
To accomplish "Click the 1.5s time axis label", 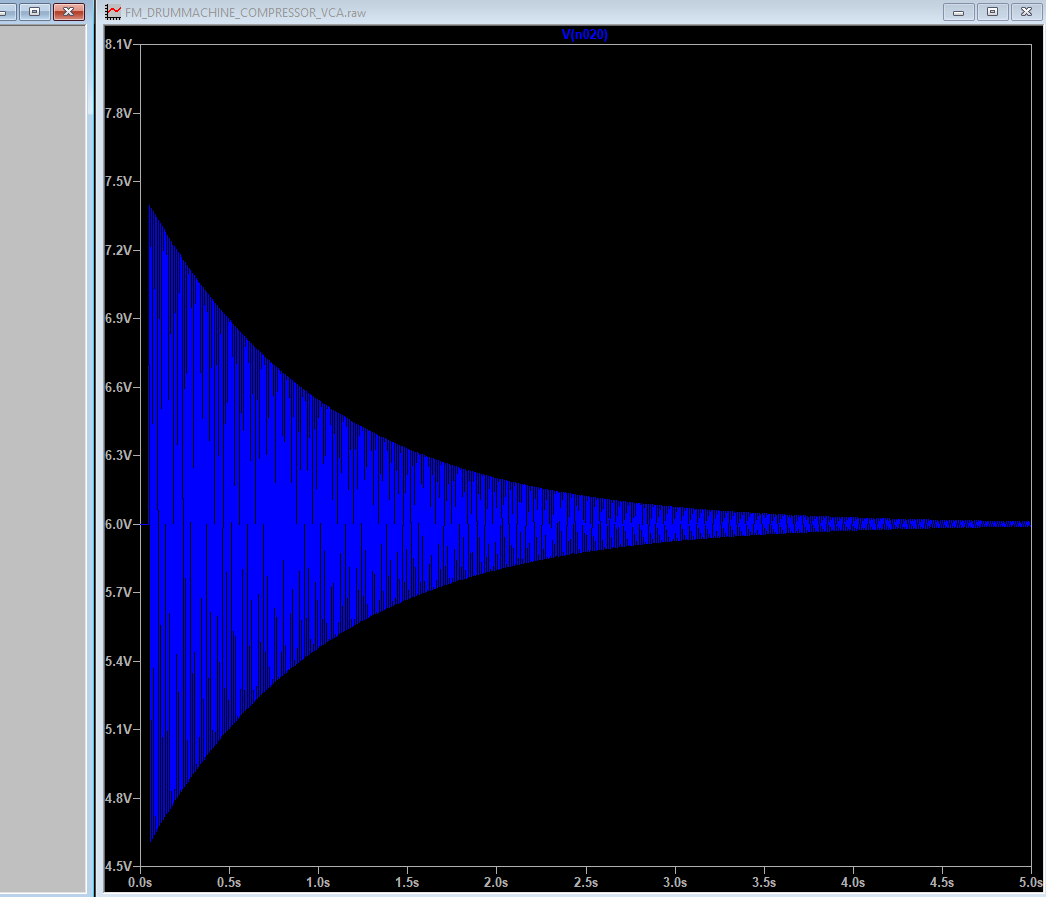I will coord(407,882).
